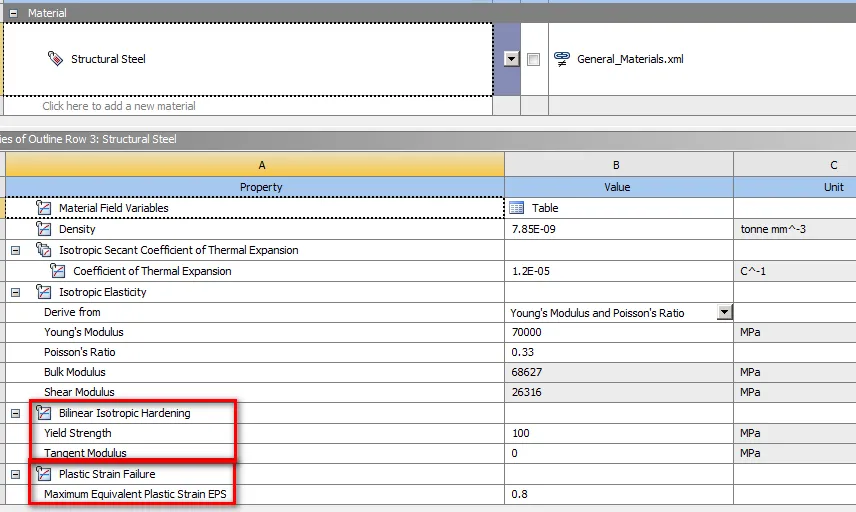This screenshot has width=856, height=512.
Task: Click the Plastic Strain Failure icon
Action: tap(43, 474)
